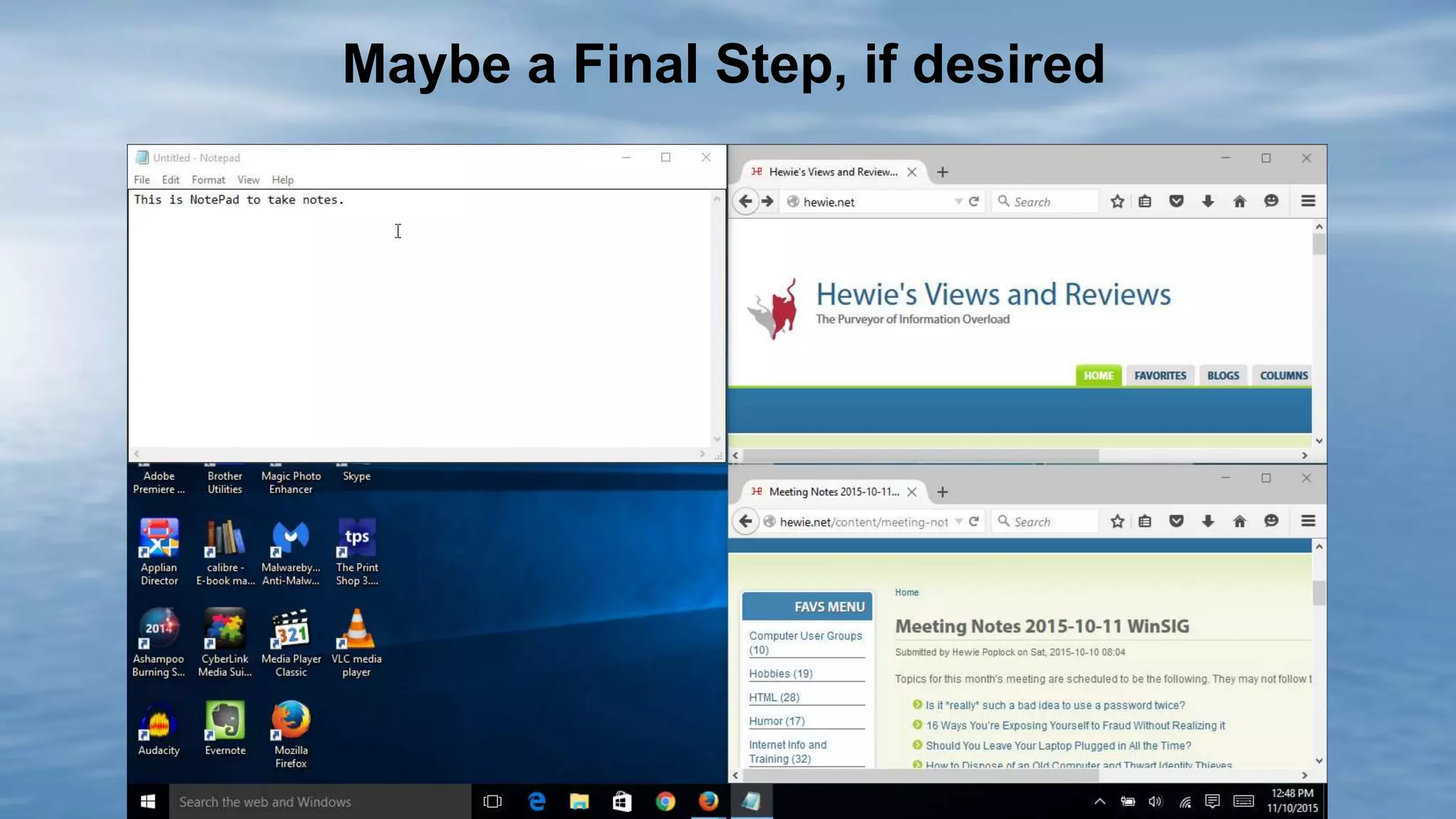Open the password twice article link

point(1055,705)
